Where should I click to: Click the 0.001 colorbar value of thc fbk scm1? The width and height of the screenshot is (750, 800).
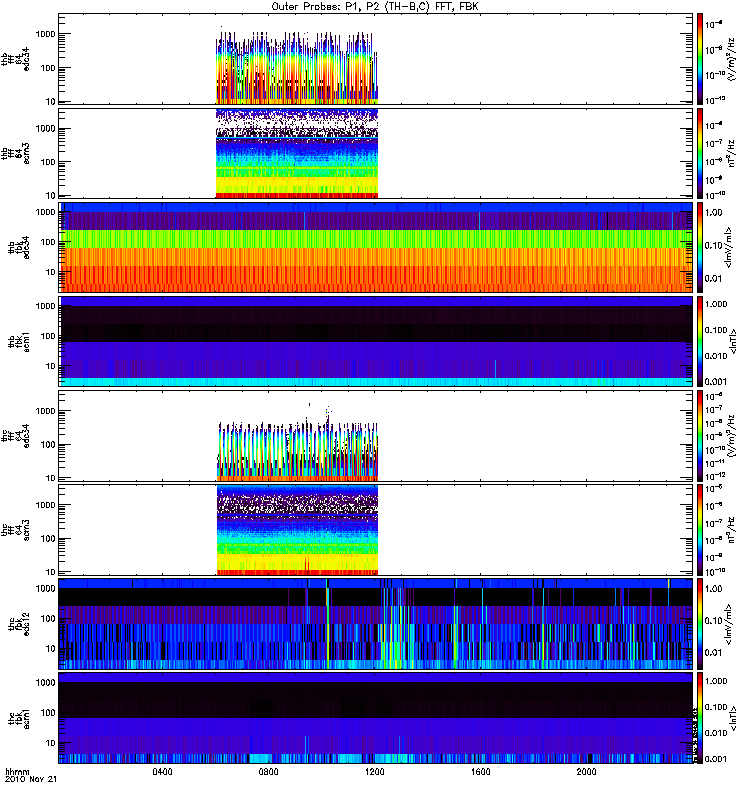(716, 759)
